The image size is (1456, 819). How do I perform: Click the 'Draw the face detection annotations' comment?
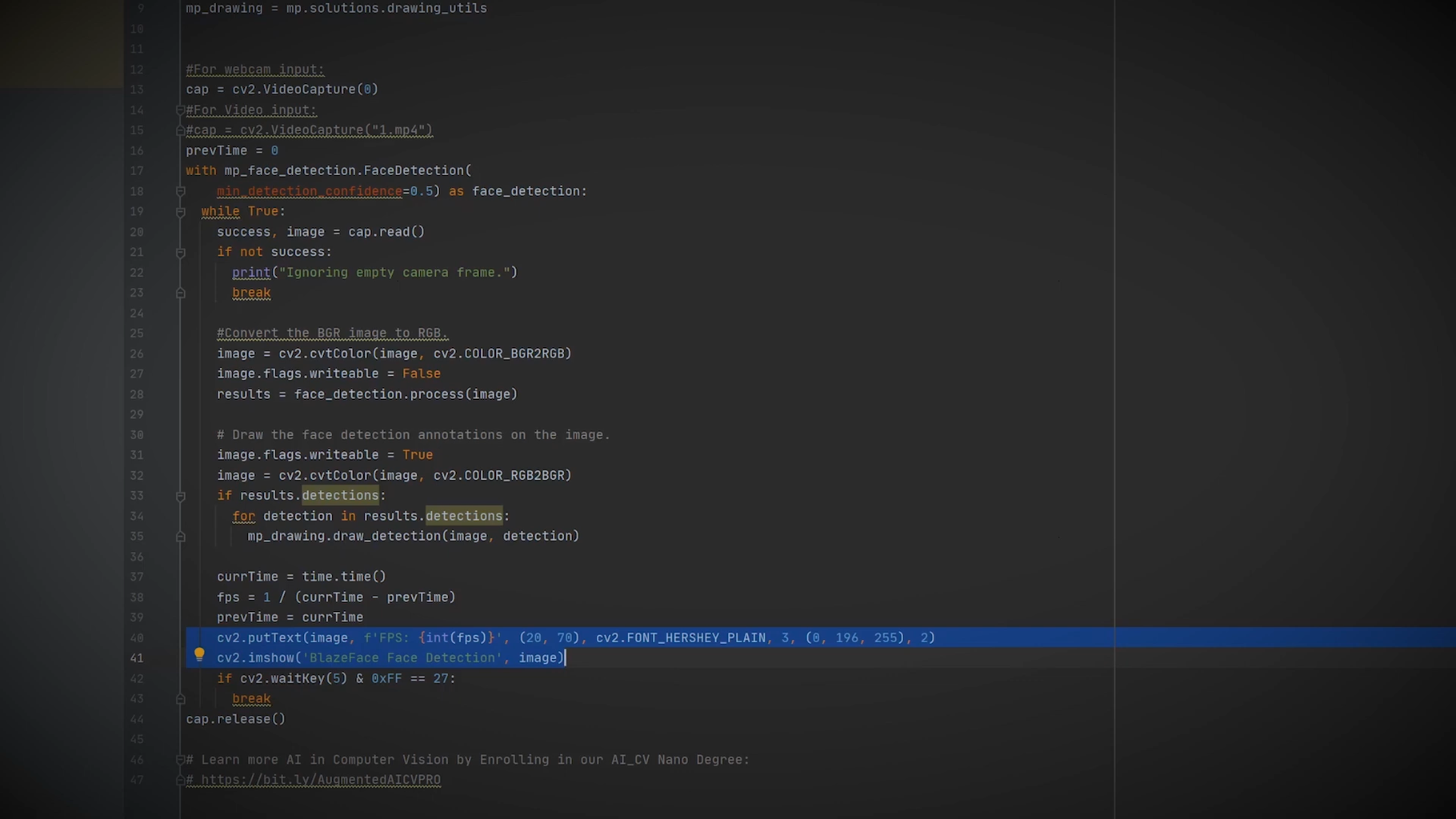[x=414, y=435]
